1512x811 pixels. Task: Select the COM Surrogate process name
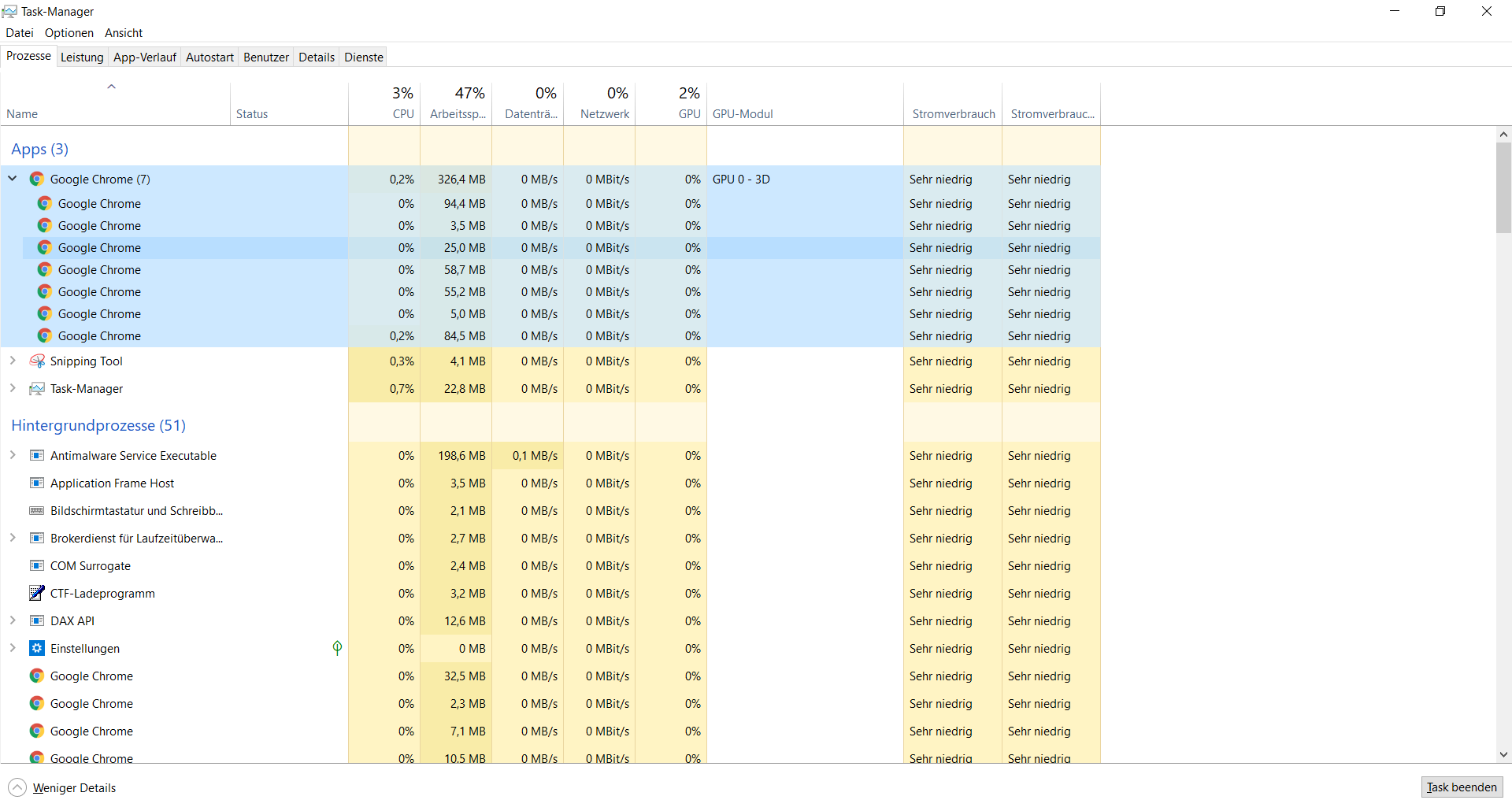click(x=91, y=566)
